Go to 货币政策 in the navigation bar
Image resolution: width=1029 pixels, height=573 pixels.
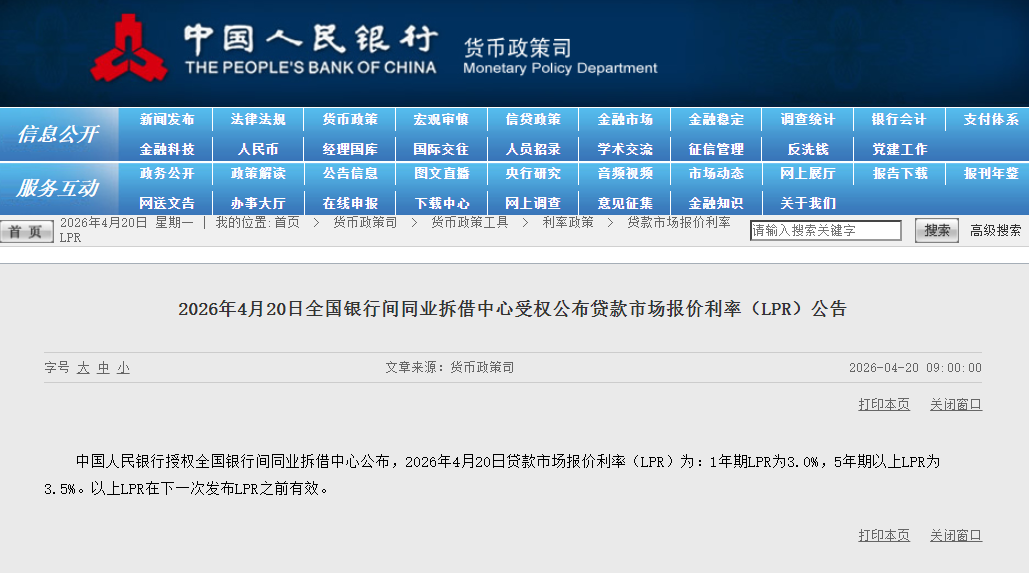(x=350, y=119)
